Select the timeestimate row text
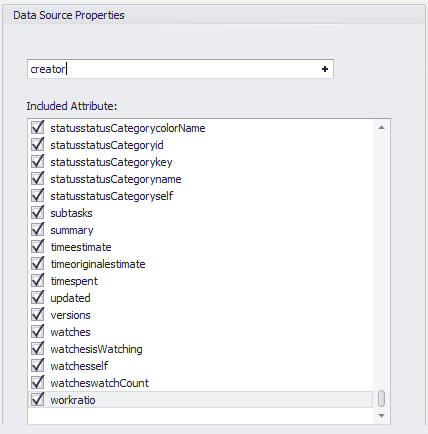428x434 pixels. coord(81,247)
